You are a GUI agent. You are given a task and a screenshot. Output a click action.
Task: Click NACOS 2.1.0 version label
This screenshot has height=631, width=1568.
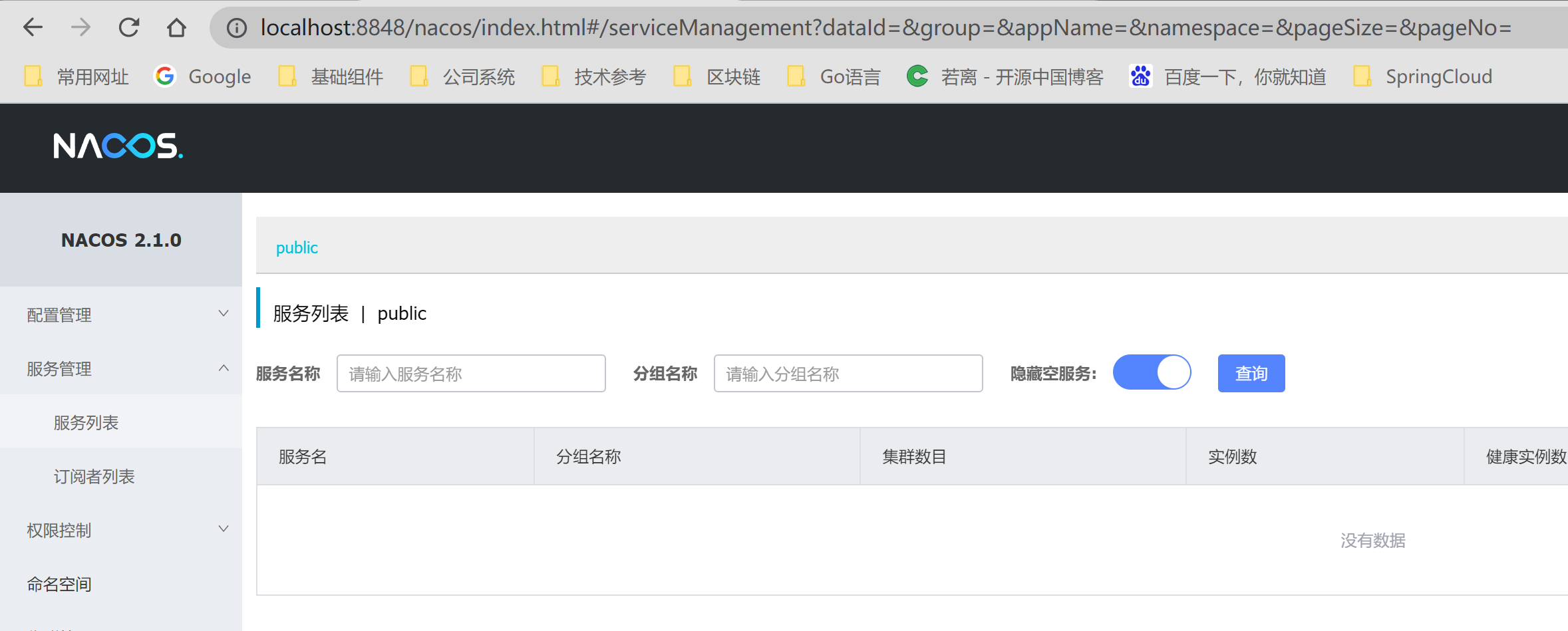[x=121, y=240]
